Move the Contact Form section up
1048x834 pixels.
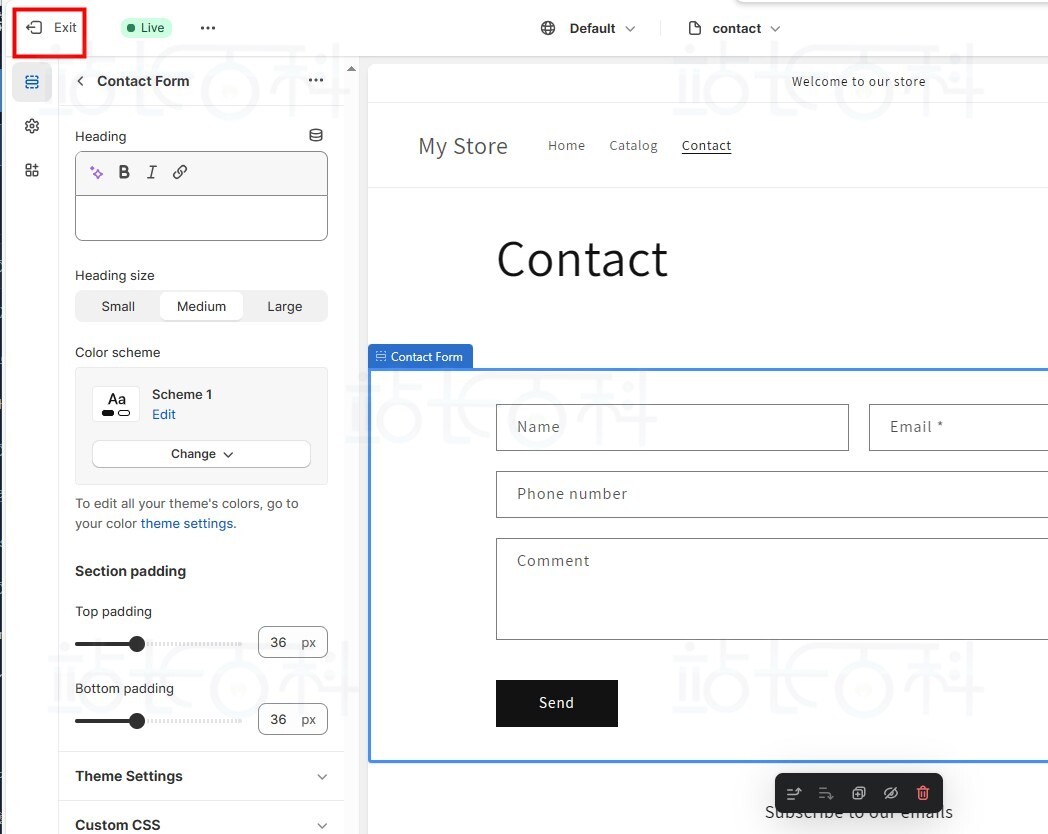(x=793, y=793)
